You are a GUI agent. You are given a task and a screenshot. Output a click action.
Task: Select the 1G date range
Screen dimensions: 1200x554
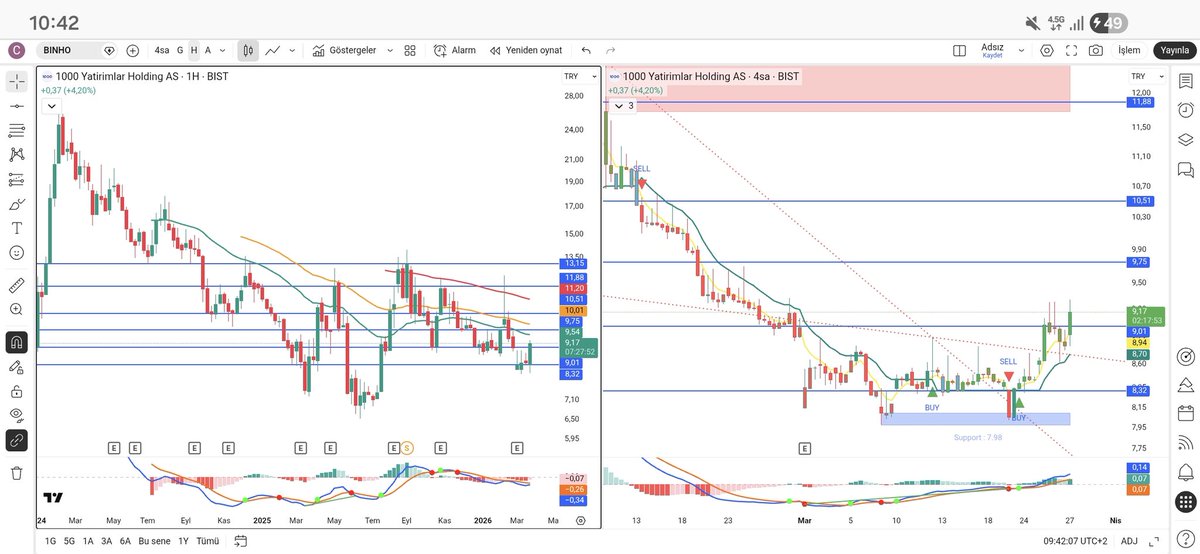click(50, 541)
